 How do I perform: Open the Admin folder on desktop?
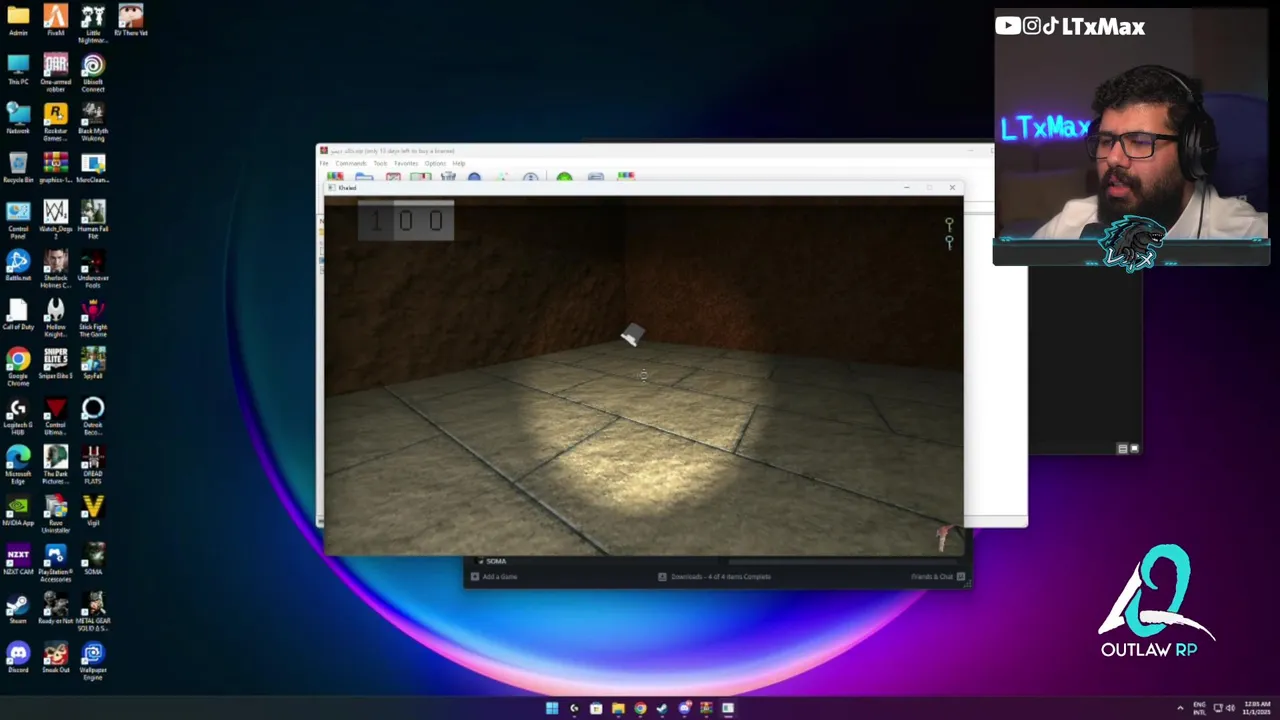pos(18,20)
